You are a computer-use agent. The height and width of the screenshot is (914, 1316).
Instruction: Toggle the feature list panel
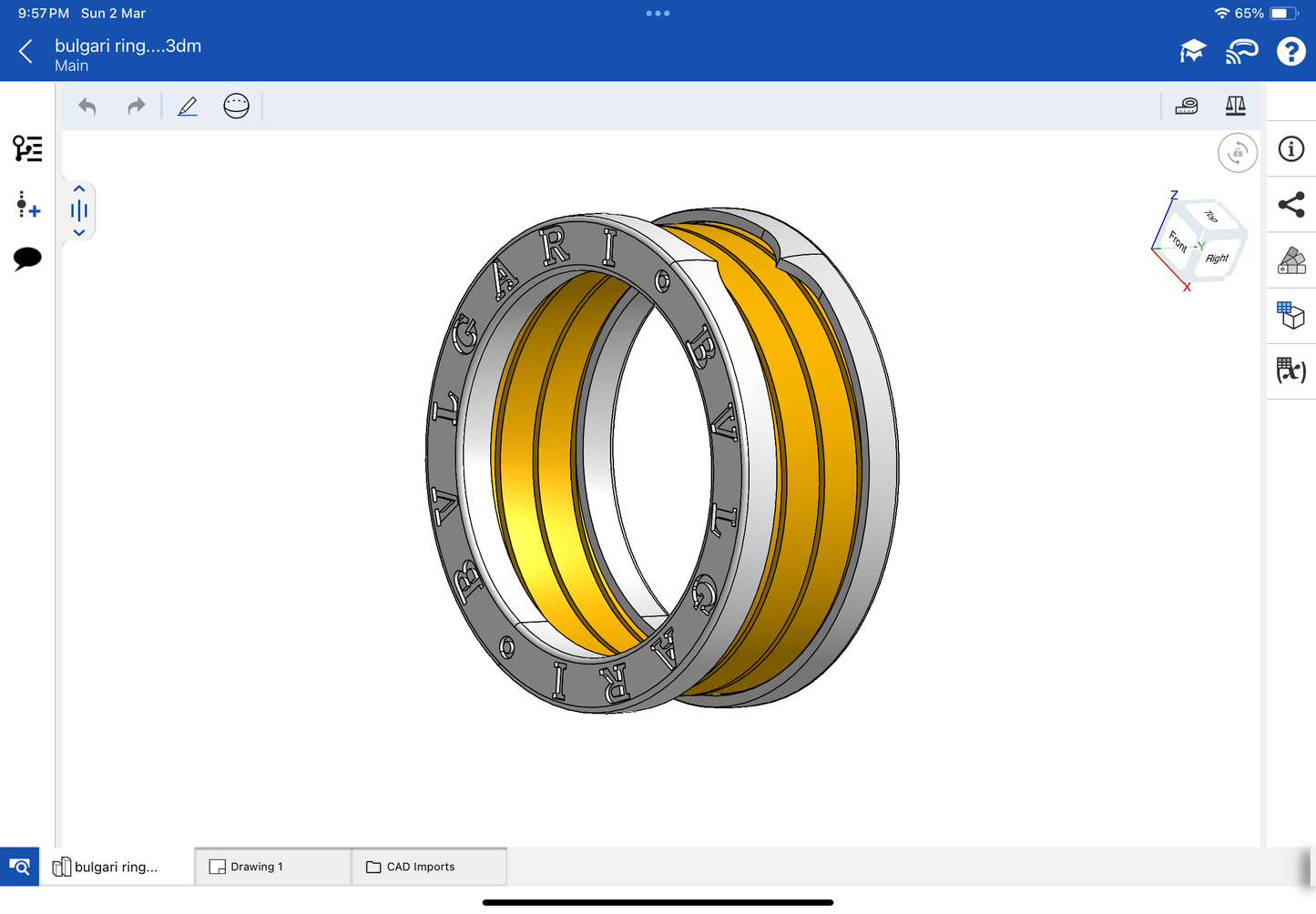pyautogui.click(x=27, y=148)
